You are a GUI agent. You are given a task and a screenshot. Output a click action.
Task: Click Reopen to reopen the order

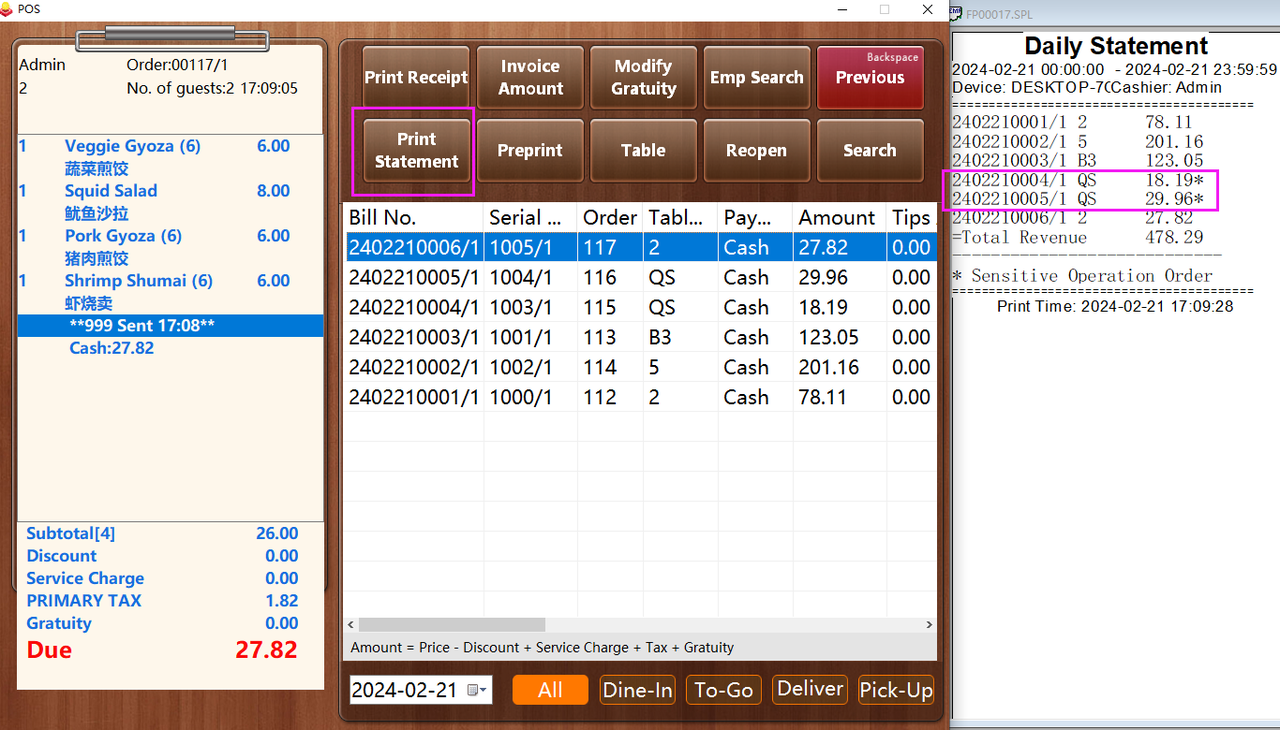[x=756, y=150]
